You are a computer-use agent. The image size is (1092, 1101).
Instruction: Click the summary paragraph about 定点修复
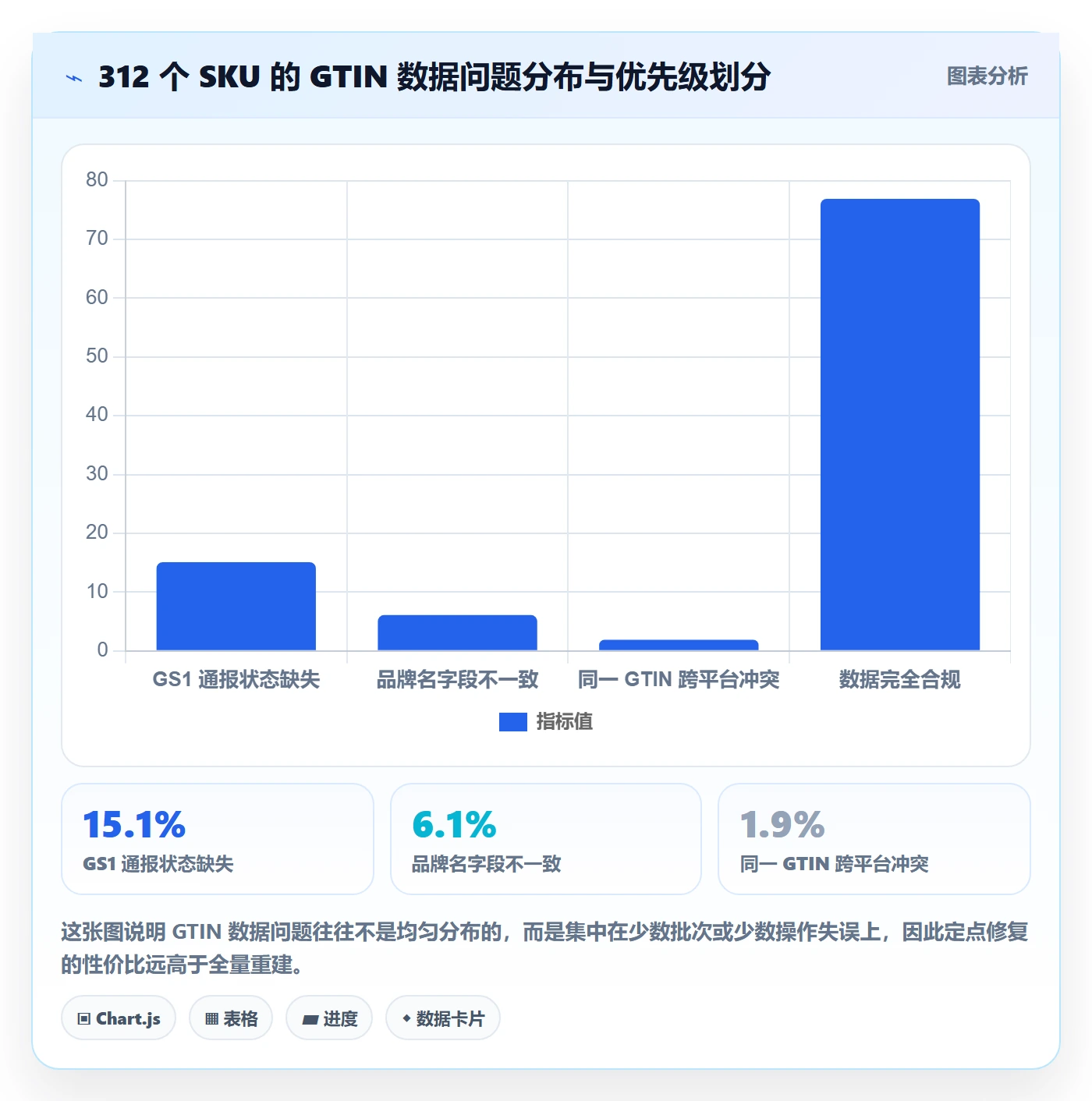click(x=545, y=948)
